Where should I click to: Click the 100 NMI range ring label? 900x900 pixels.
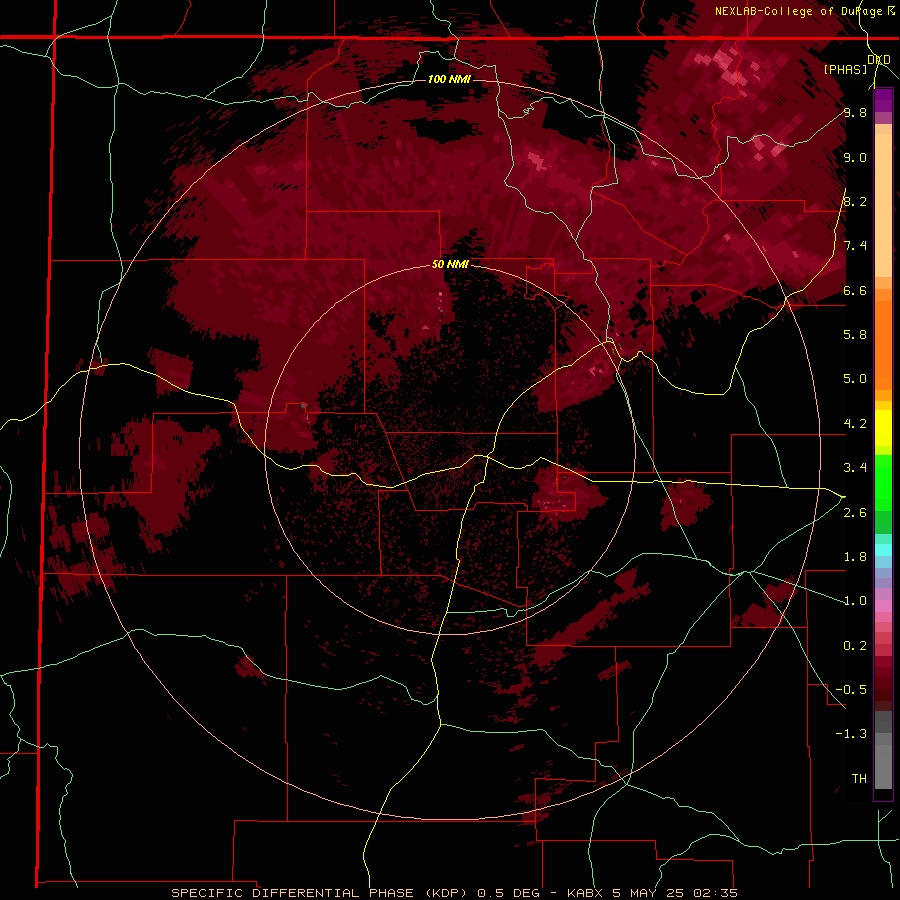click(449, 79)
